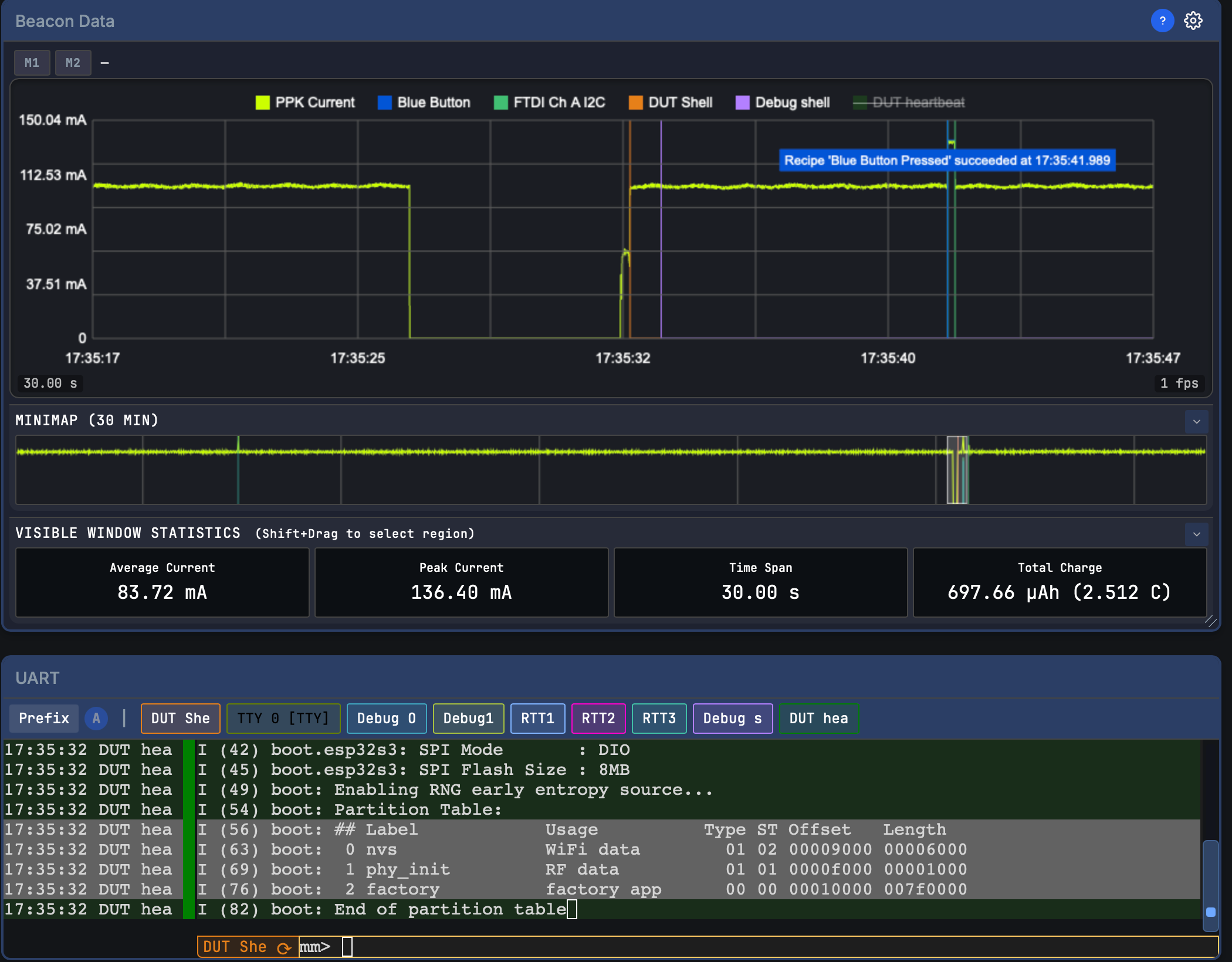1232x962 pixels.
Task: Click the Prefix button in UART
Action: (44, 718)
